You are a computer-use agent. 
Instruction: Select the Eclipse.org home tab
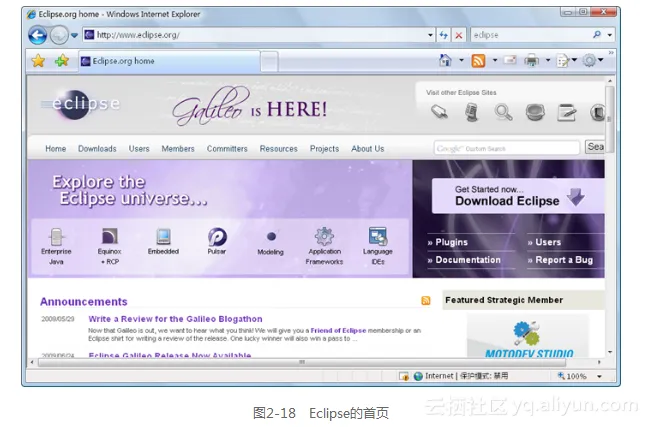[169, 61]
